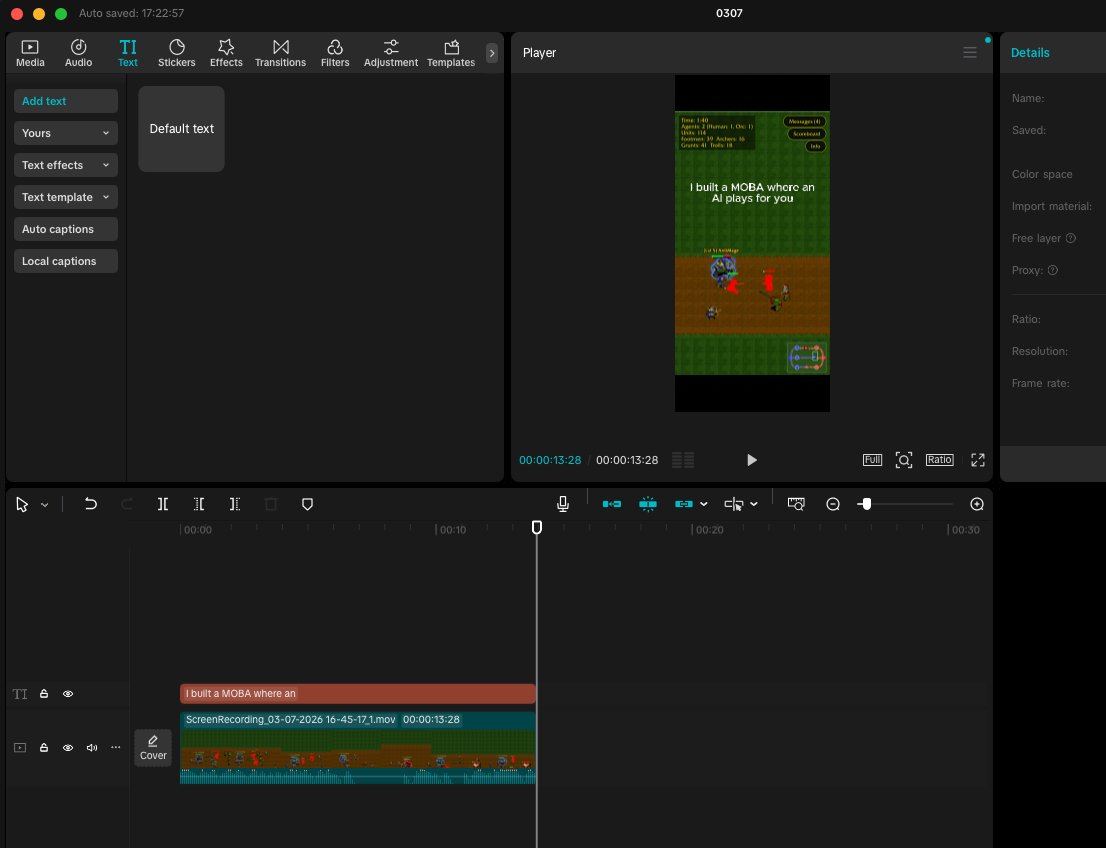Start voiceover recording with microphone icon
1106x848 pixels.
(563, 504)
